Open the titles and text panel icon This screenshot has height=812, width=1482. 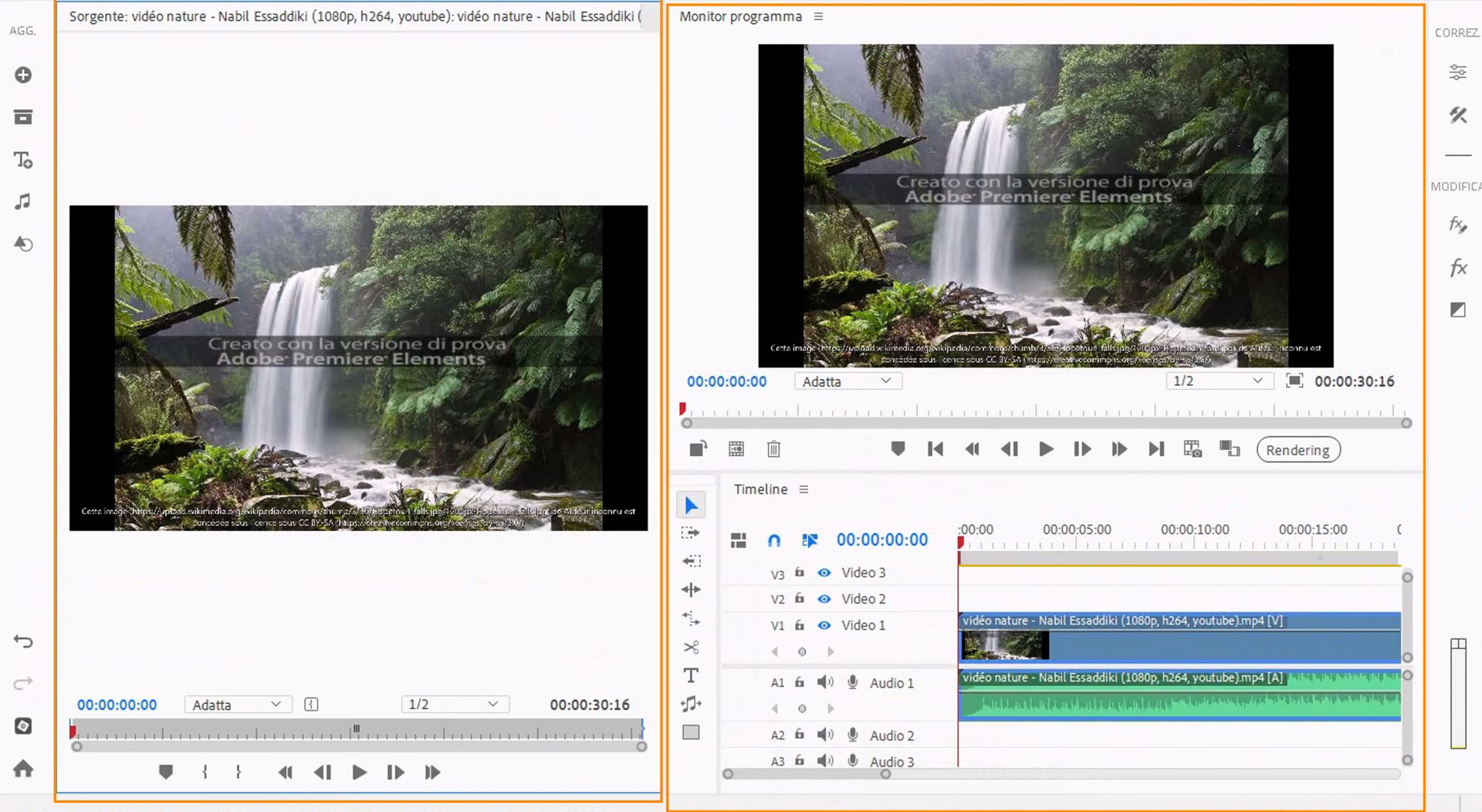tap(23, 160)
